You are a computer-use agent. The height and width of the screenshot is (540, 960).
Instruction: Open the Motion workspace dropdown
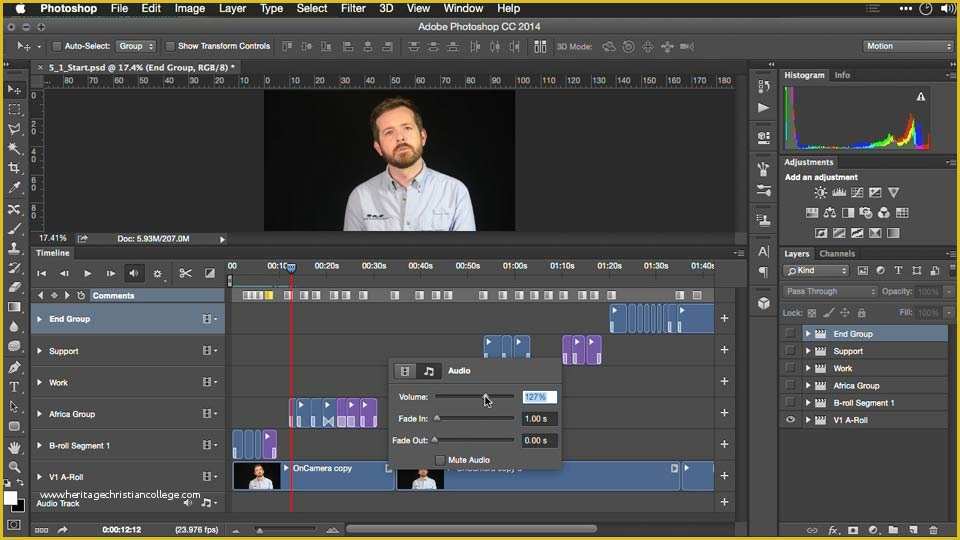pos(908,46)
